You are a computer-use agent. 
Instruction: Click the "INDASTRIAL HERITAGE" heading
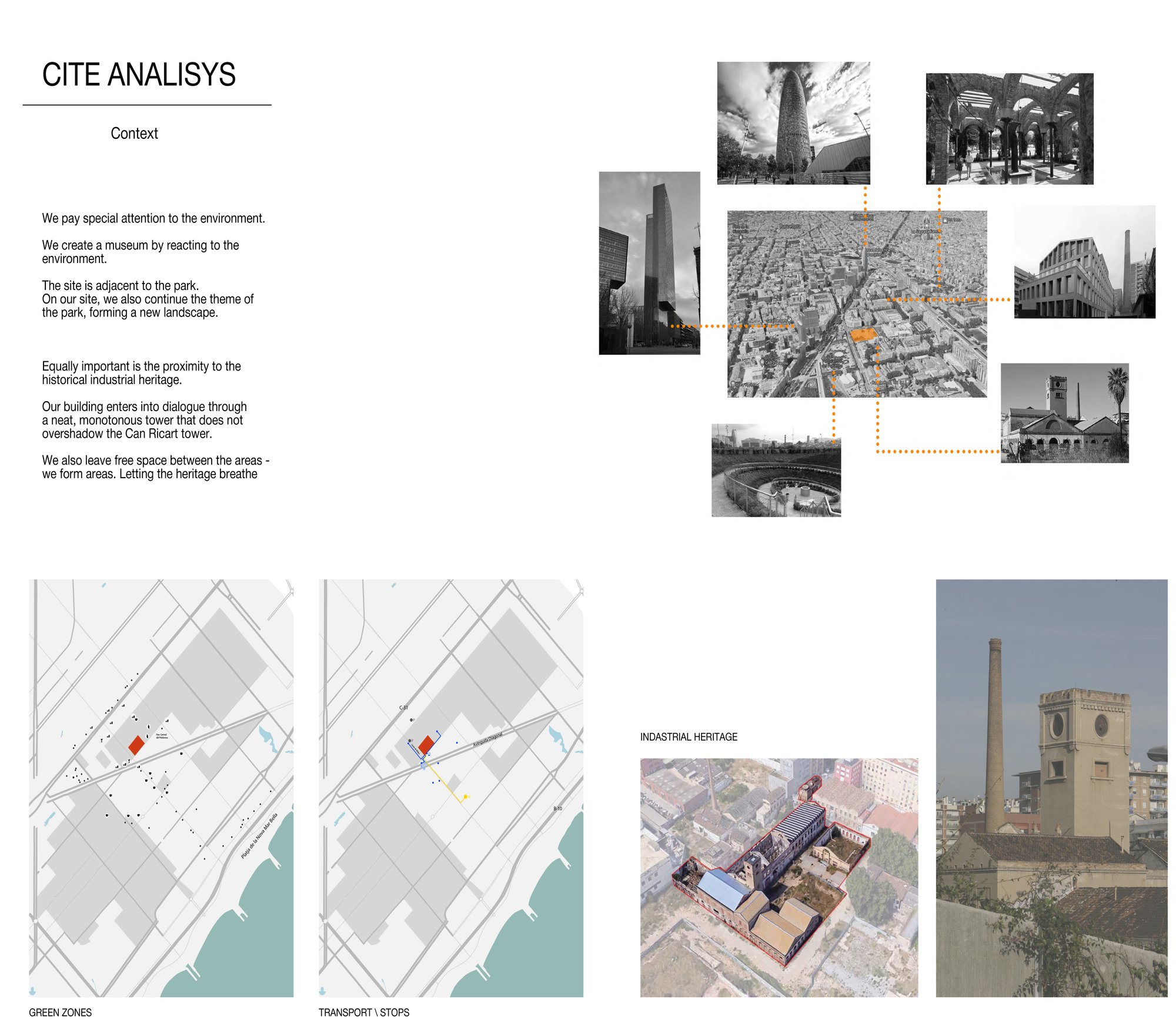tap(689, 737)
